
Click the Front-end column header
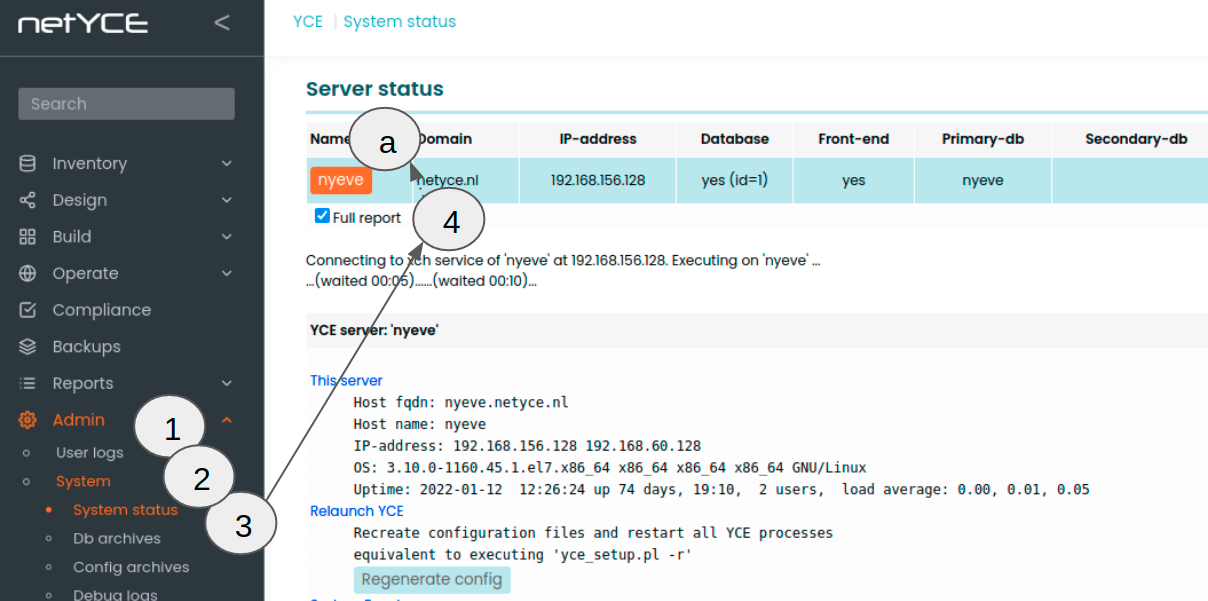pyautogui.click(x=853, y=139)
